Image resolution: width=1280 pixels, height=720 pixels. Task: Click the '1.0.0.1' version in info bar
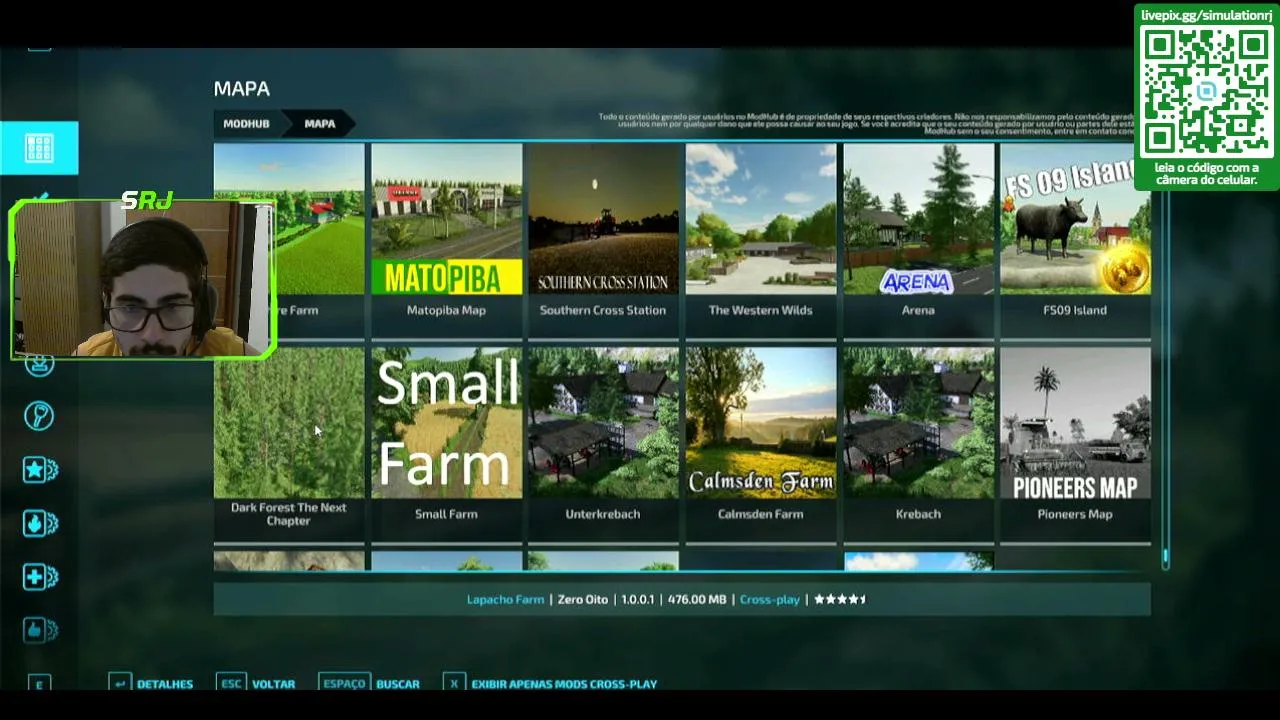[x=638, y=600]
